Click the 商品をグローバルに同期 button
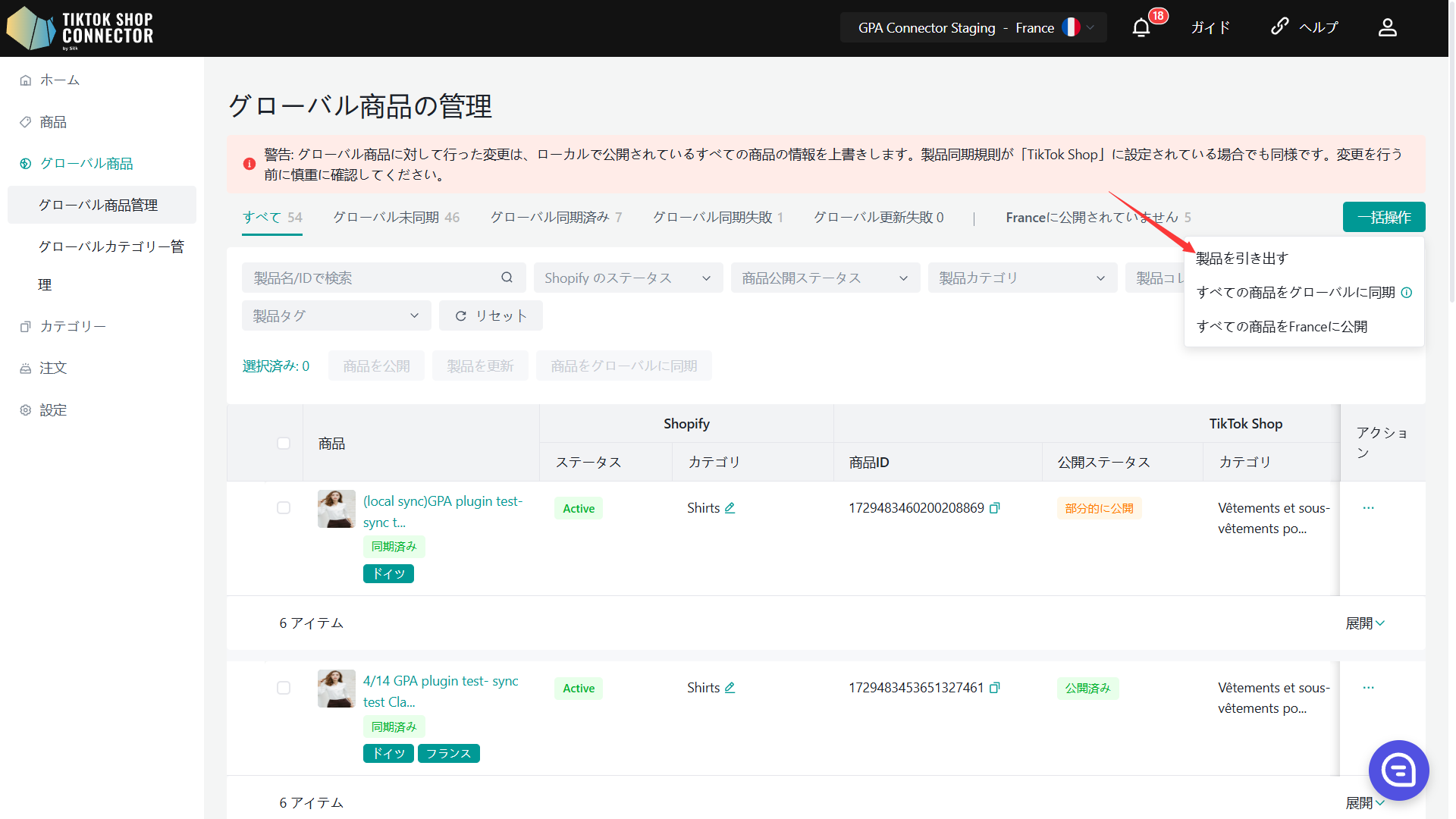 pyautogui.click(x=623, y=366)
